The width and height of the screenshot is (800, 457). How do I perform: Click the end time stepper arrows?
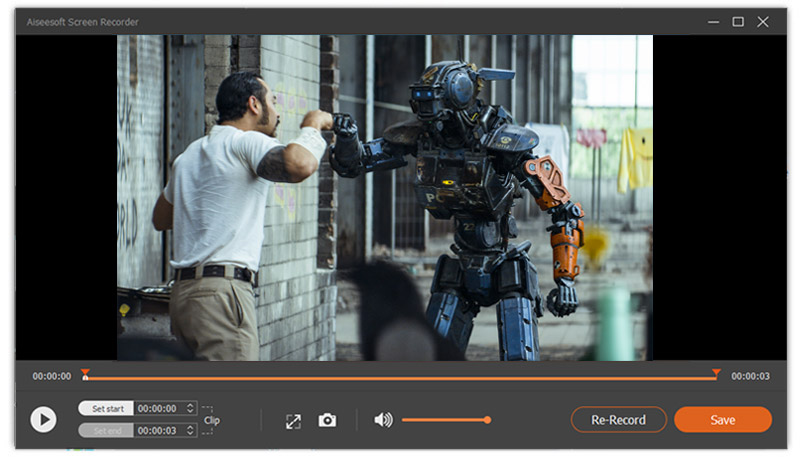(x=190, y=430)
